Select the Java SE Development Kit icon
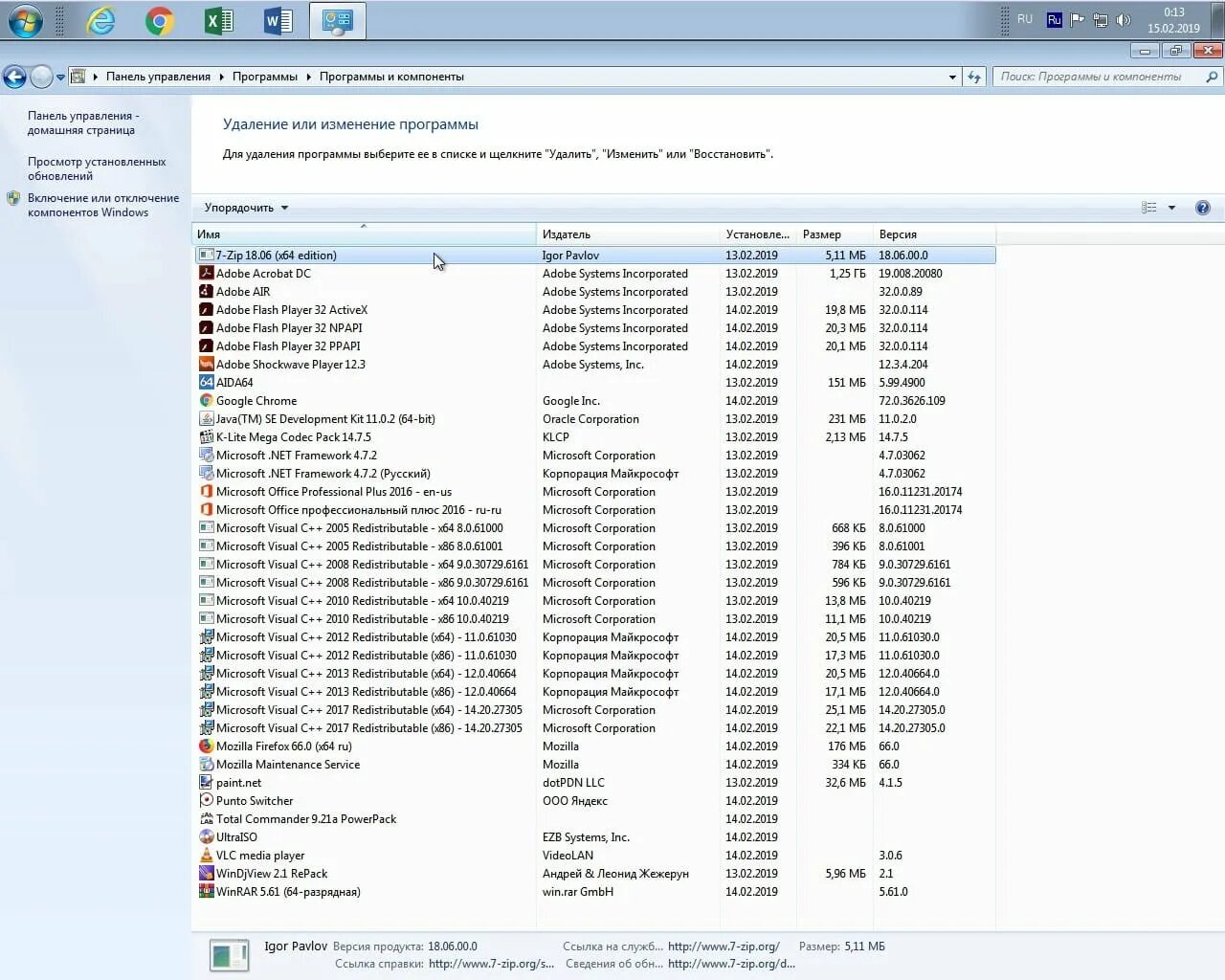The height and width of the screenshot is (980, 1225). (206, 419)
